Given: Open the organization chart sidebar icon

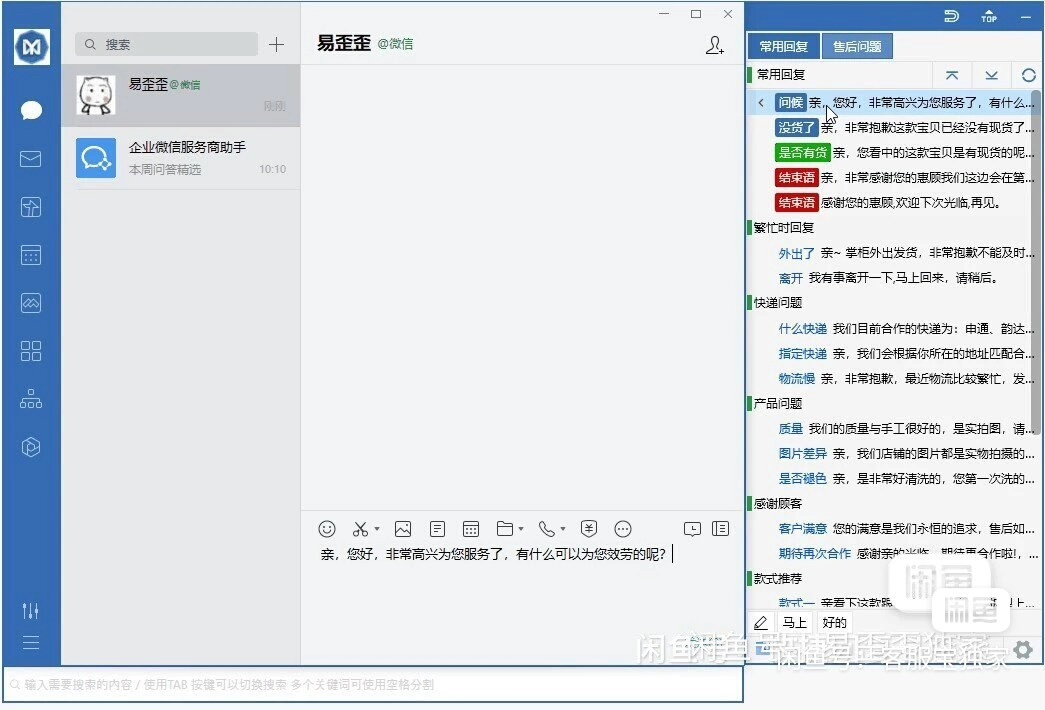Looking at the screenshot, I should (x=31, y=399).
